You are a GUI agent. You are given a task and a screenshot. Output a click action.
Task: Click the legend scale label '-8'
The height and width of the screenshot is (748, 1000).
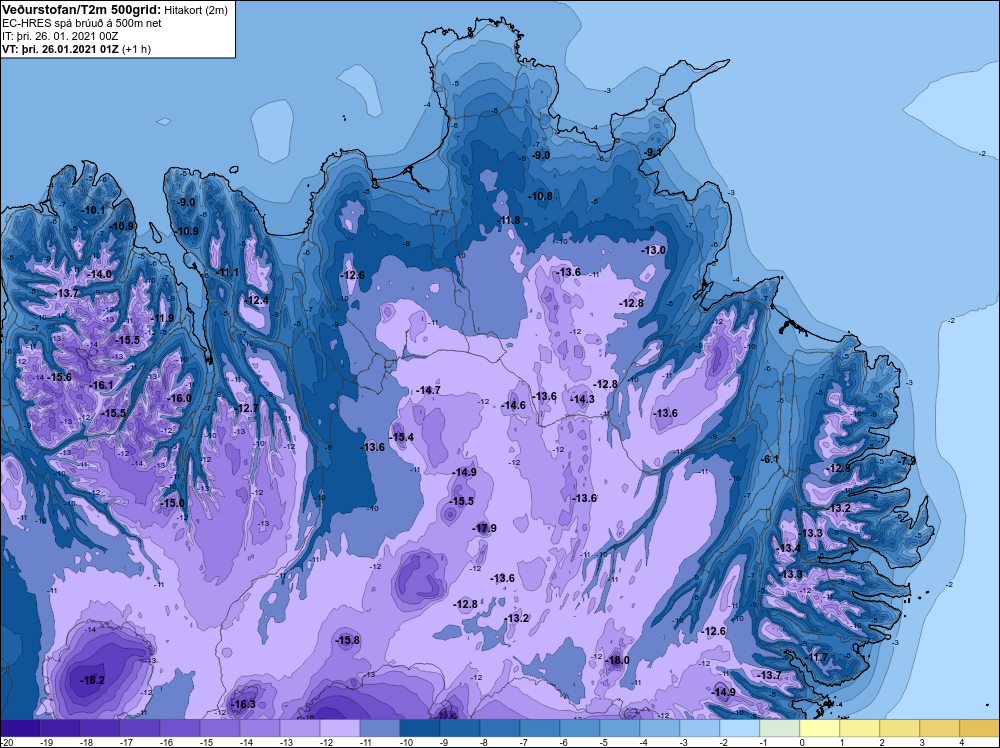[485, 742]
